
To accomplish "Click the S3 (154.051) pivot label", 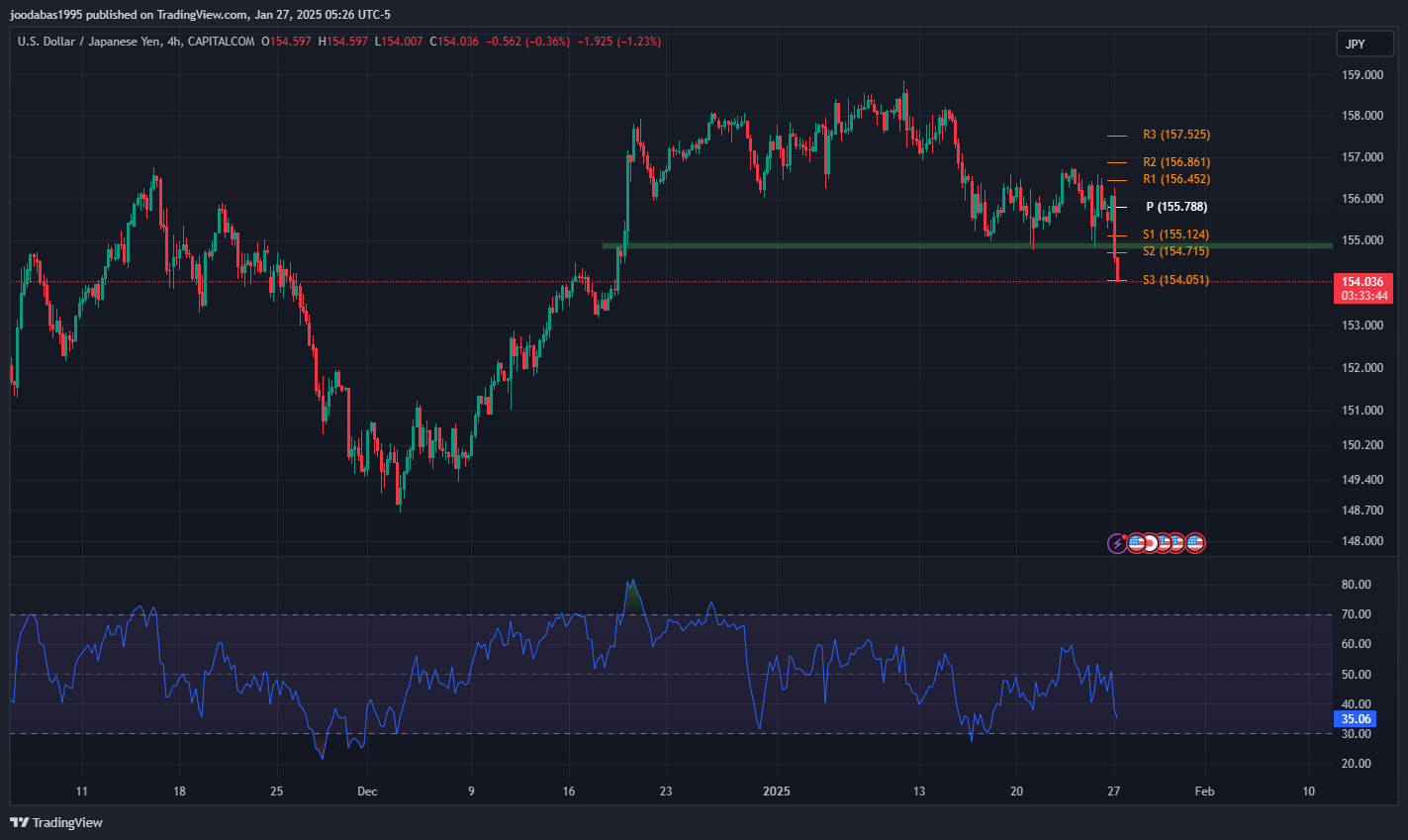I will point(1176,280).
